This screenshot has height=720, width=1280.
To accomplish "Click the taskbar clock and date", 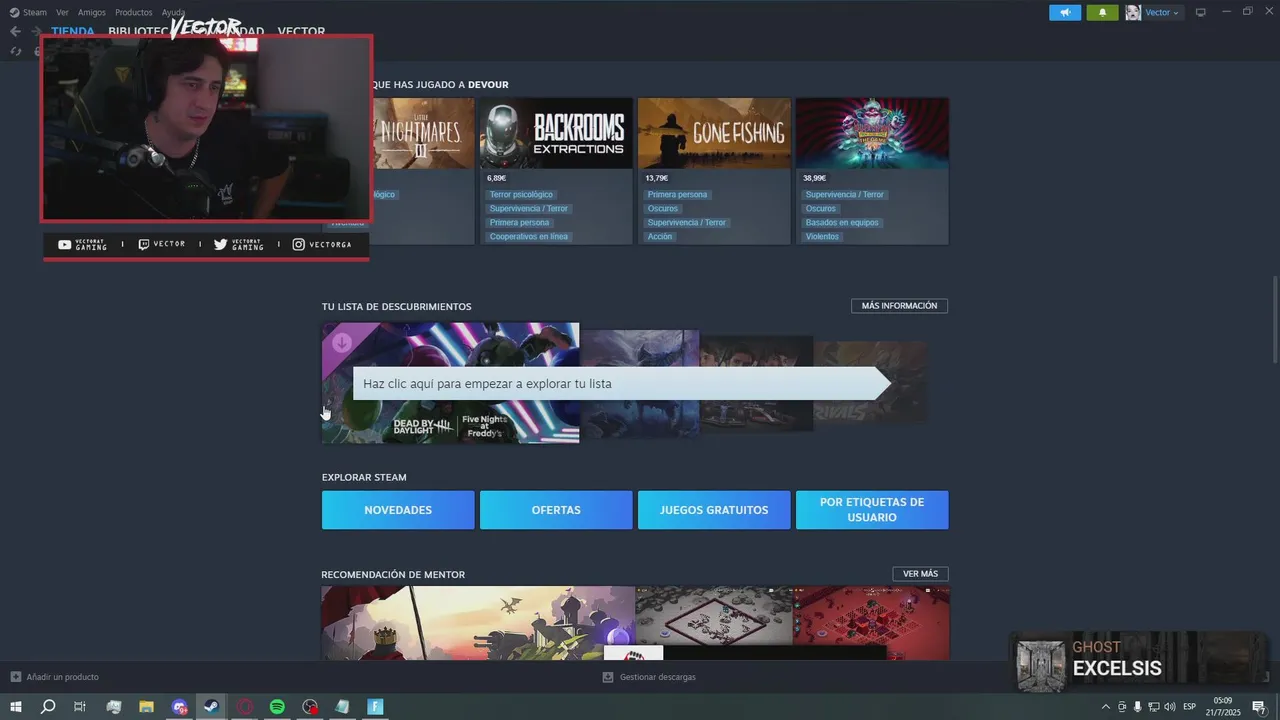I will [1223, 707].
